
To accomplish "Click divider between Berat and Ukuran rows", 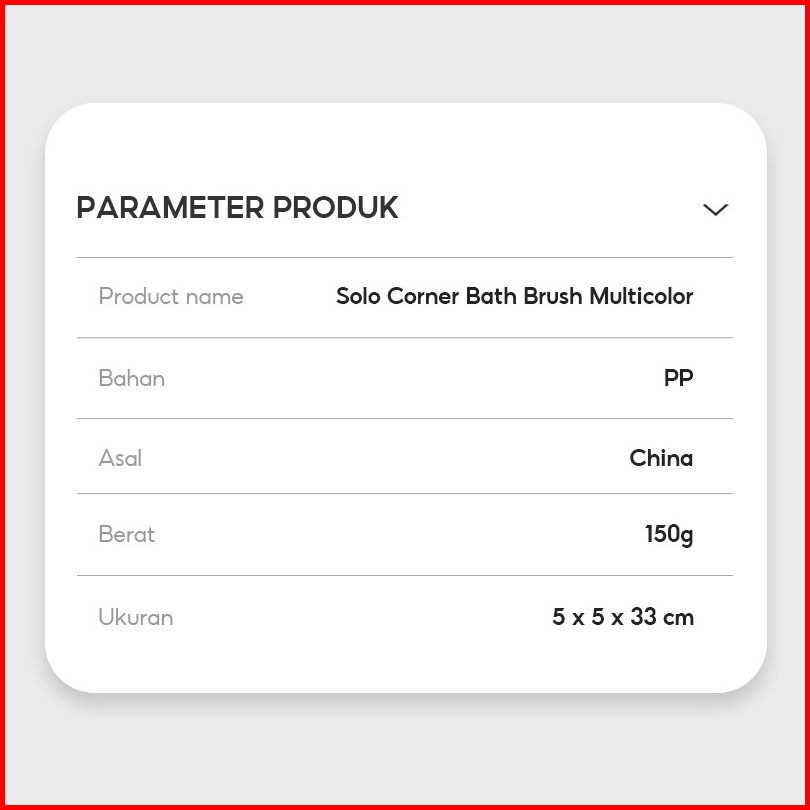I will coord(404,575).
